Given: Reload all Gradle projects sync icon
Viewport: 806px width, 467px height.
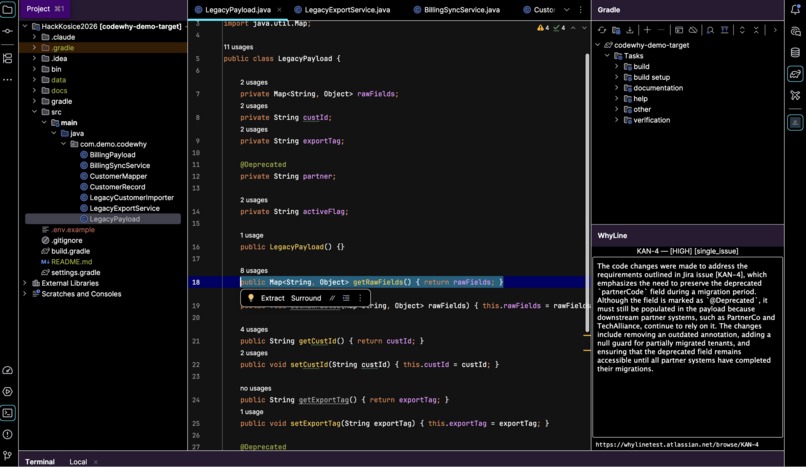Looking at the screenshot, I should (602, 30).
